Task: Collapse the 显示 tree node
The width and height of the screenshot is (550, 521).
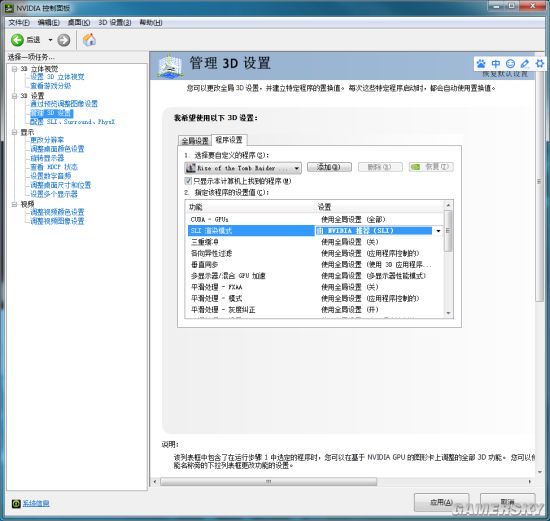Action: (14, 132)
